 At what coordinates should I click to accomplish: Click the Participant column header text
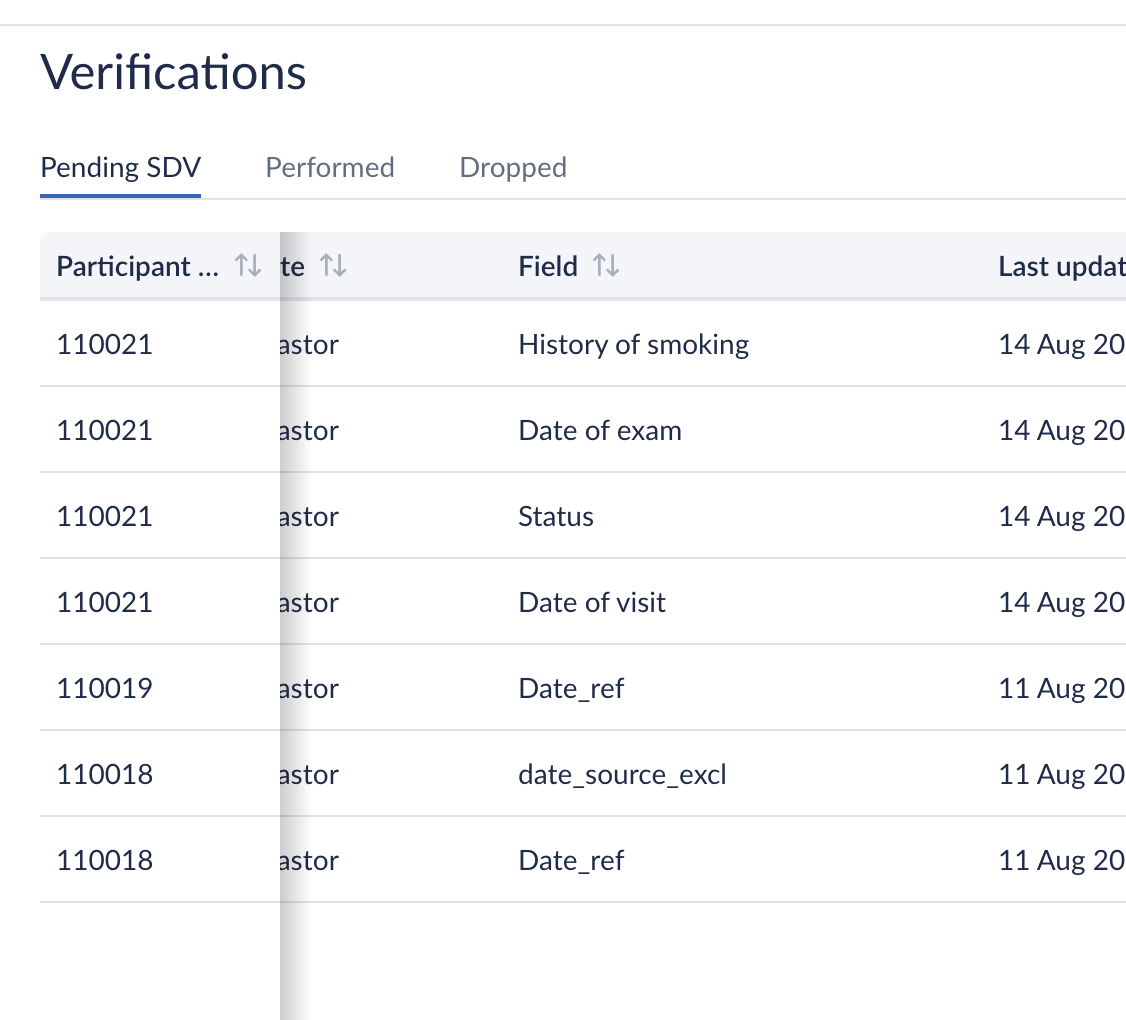click(137, 266)
